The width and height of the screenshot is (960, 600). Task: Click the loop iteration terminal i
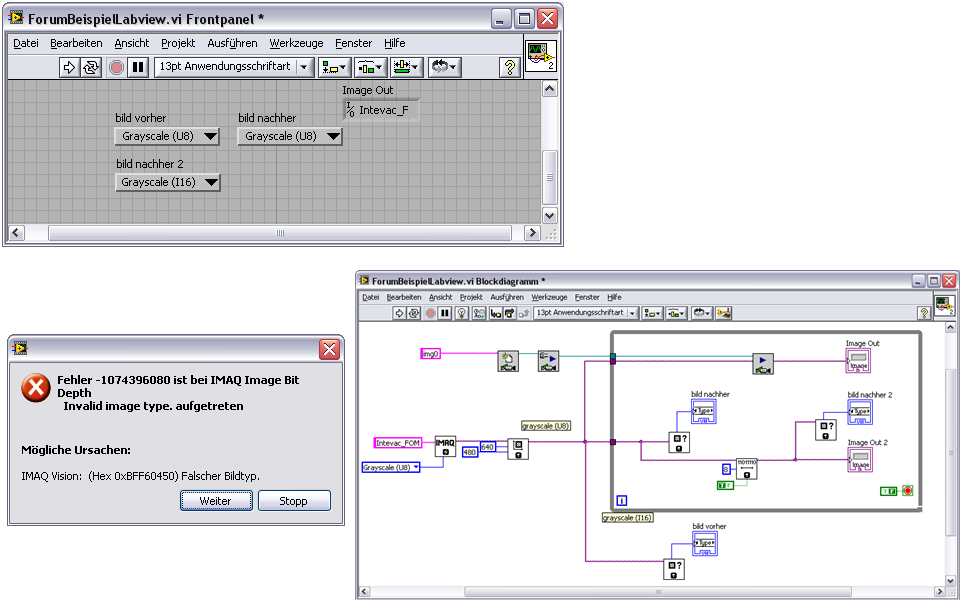[x=621, y=500]
